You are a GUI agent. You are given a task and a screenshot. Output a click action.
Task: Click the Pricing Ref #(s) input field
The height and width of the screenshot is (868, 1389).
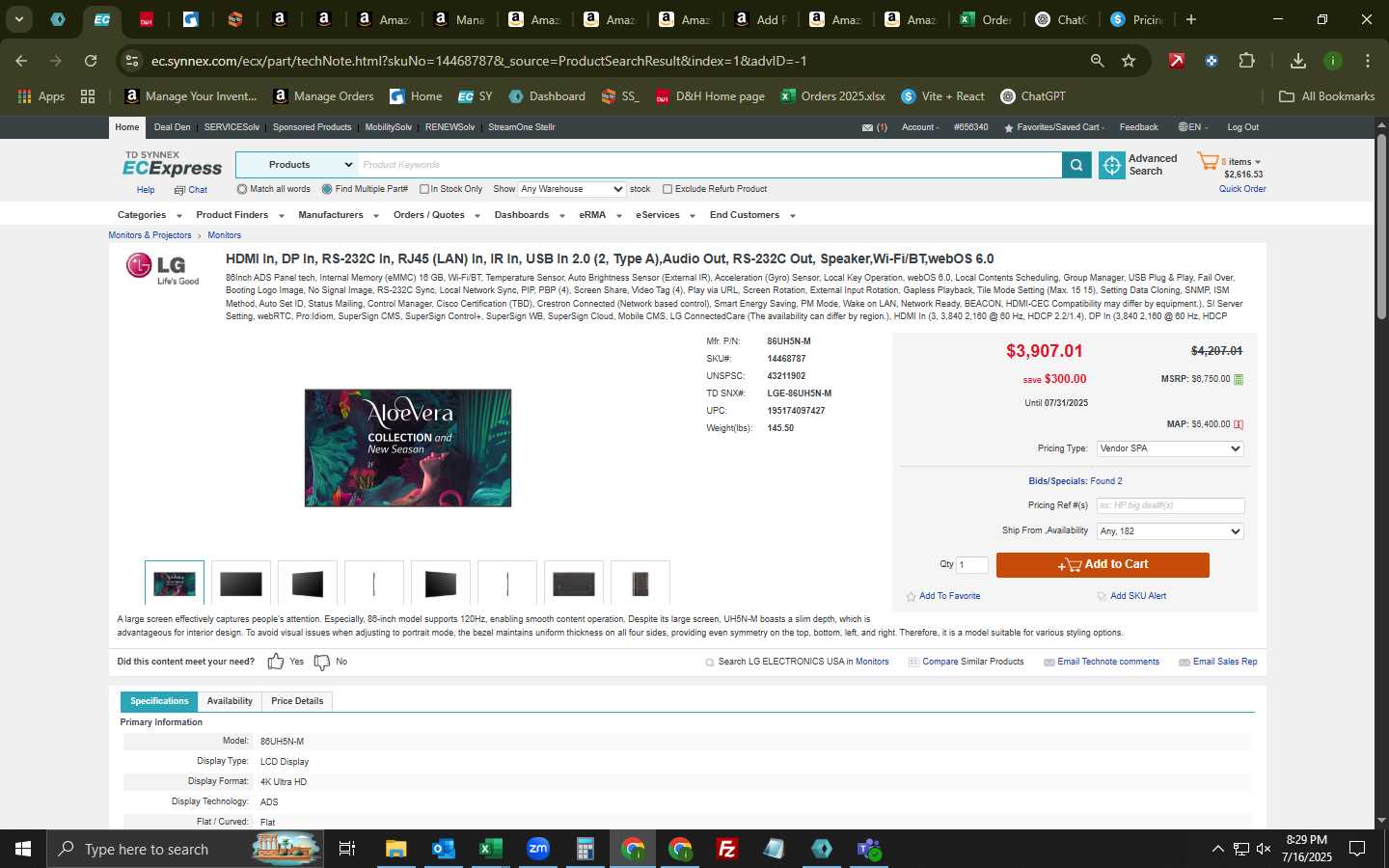[x=1170, y=505]
